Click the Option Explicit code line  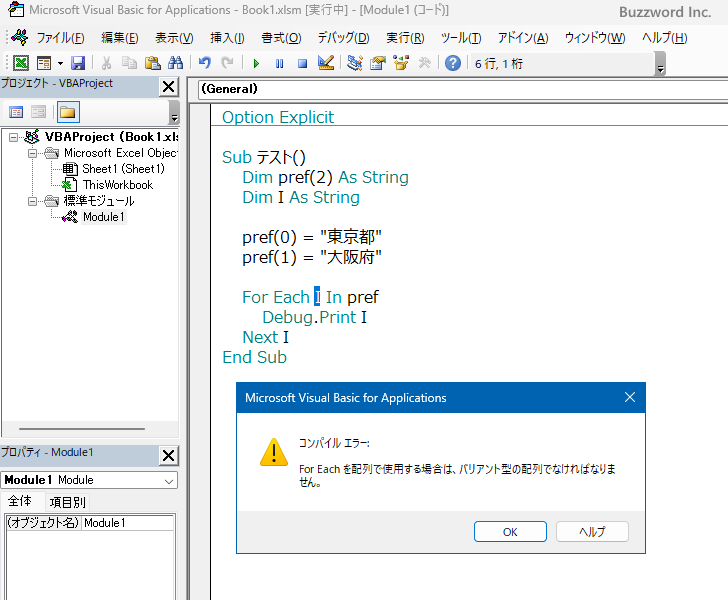(278, 117)
